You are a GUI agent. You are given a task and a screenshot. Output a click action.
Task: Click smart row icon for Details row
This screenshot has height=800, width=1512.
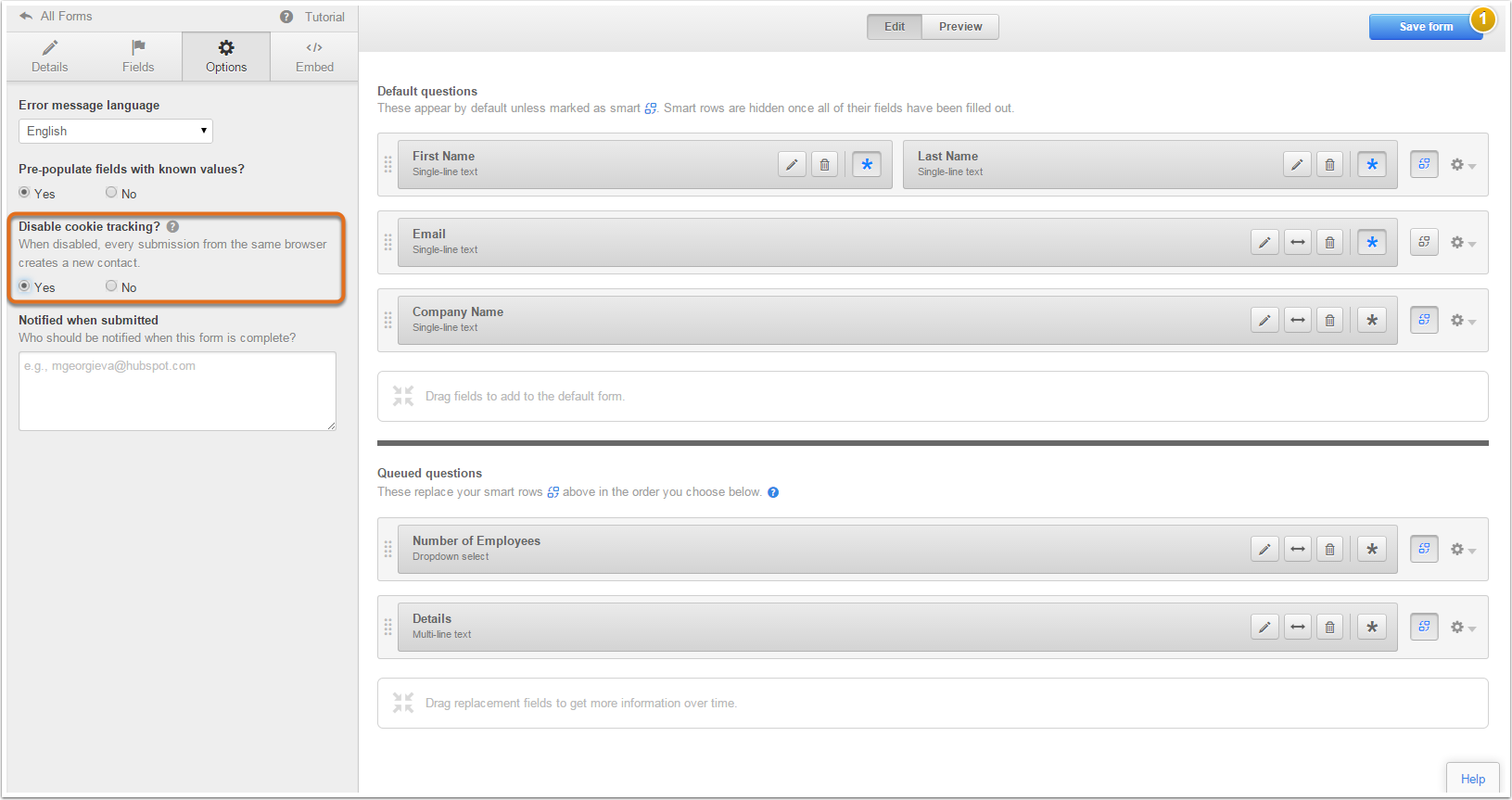[1424, 627]
